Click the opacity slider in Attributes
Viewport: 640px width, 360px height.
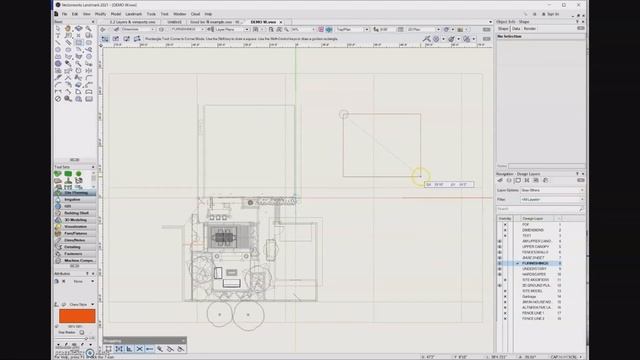click(75, 338)
